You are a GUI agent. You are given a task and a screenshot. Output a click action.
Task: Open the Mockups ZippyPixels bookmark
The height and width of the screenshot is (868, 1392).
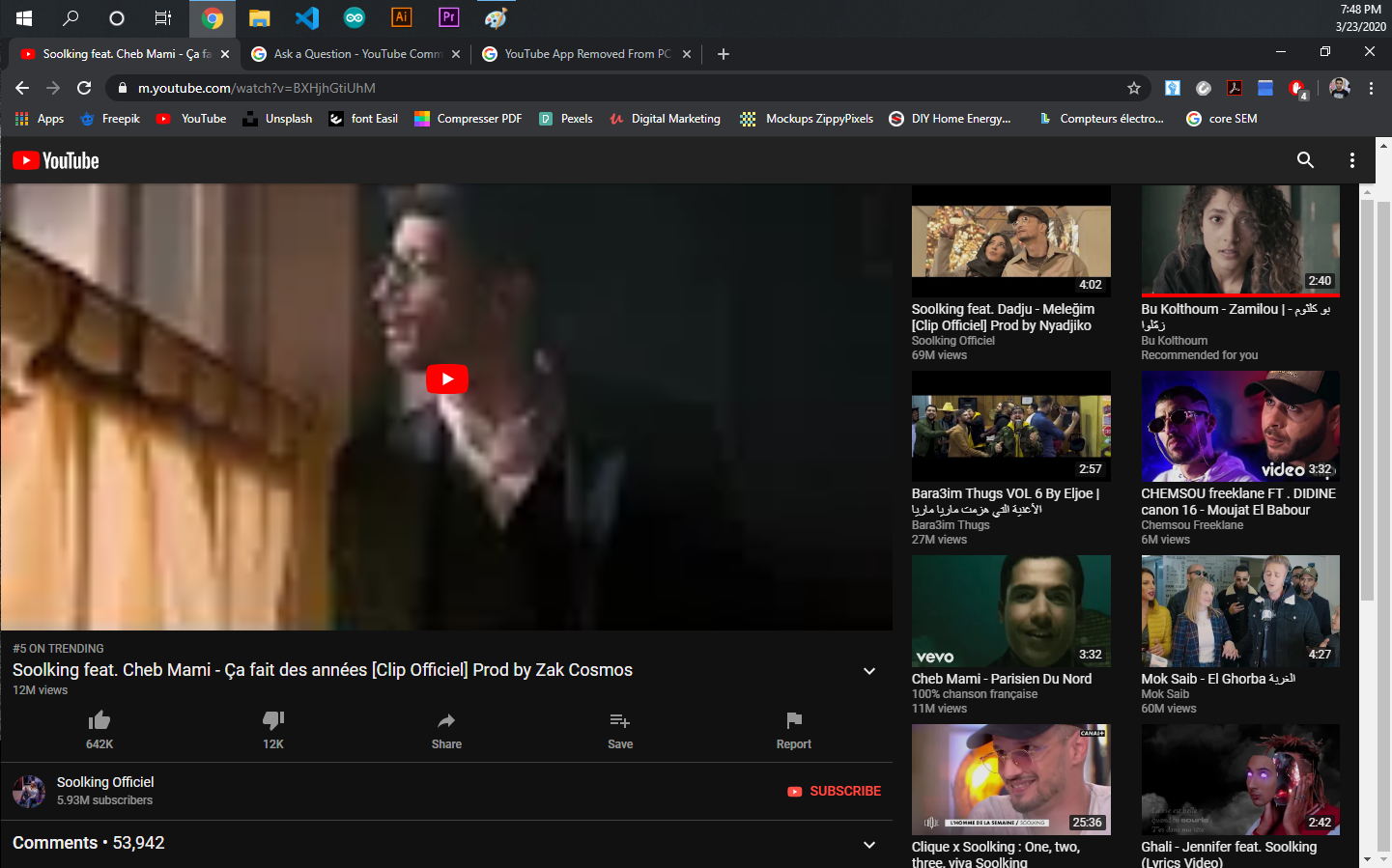tap(807, 119)
